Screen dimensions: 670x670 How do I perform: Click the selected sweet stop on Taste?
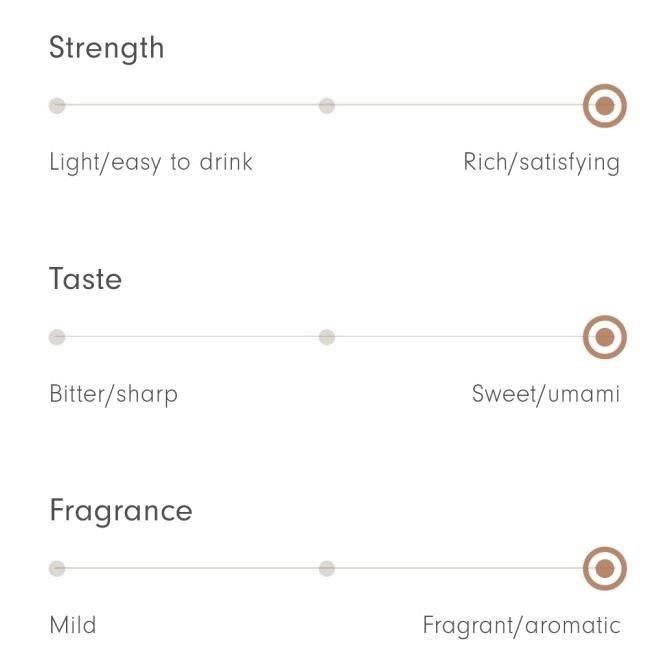[x=604, y=337]
